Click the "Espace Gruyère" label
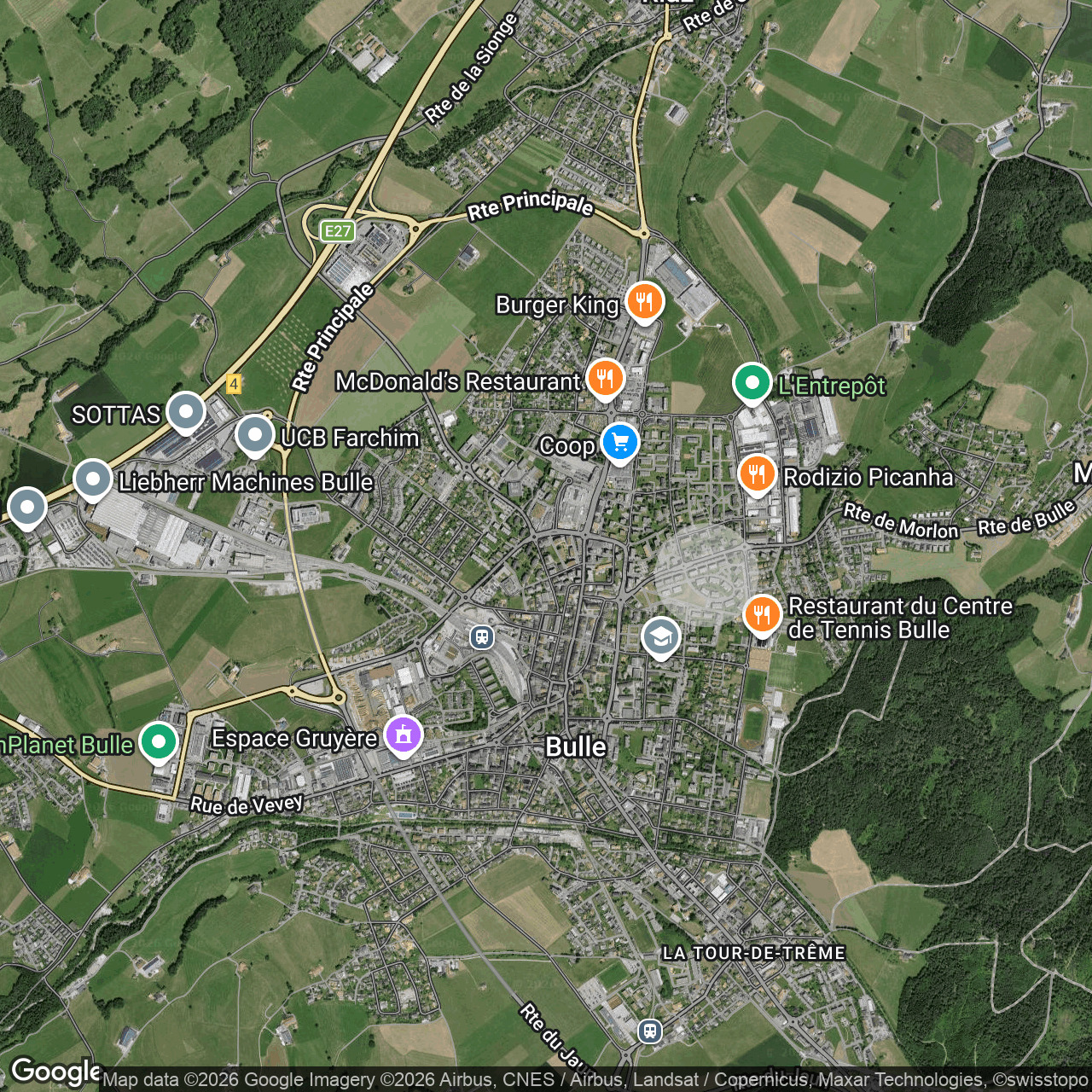Screen dimensions: 1092x1092 pos(294,738)
